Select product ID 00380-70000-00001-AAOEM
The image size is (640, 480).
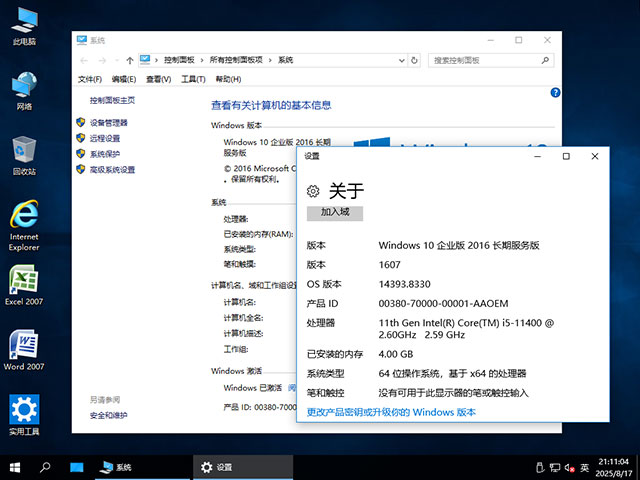click(443, 304)
